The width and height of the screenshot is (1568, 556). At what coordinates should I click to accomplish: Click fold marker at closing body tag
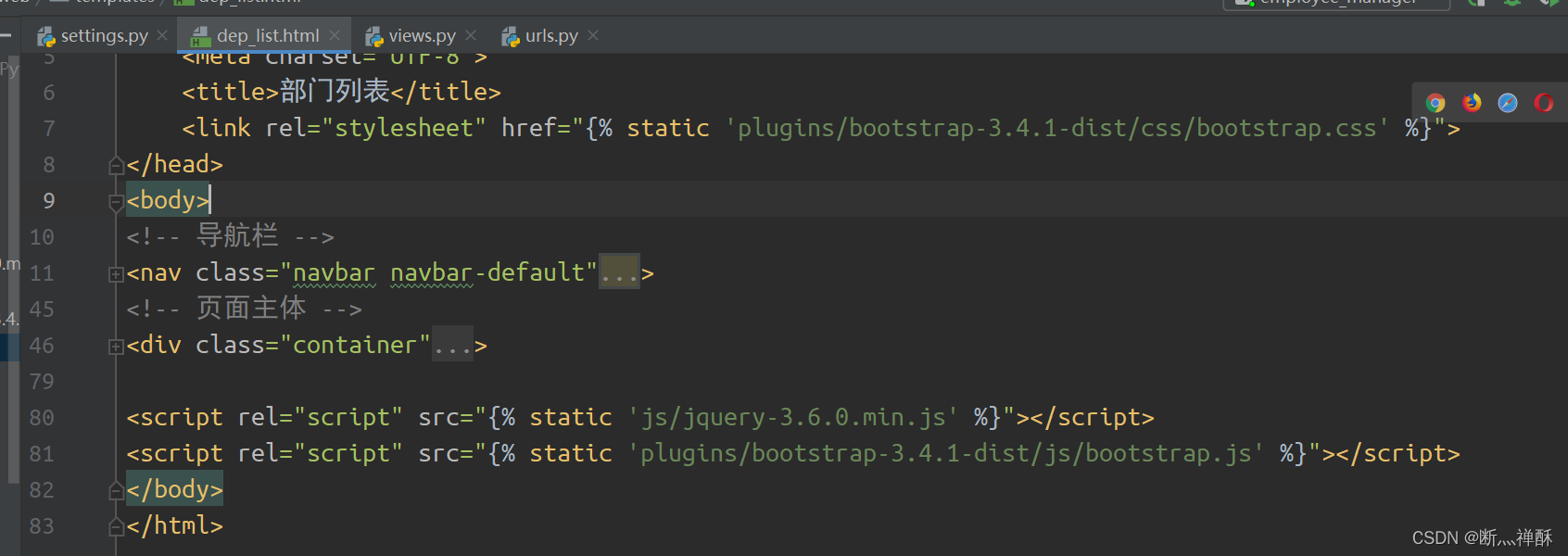(116, 491)
